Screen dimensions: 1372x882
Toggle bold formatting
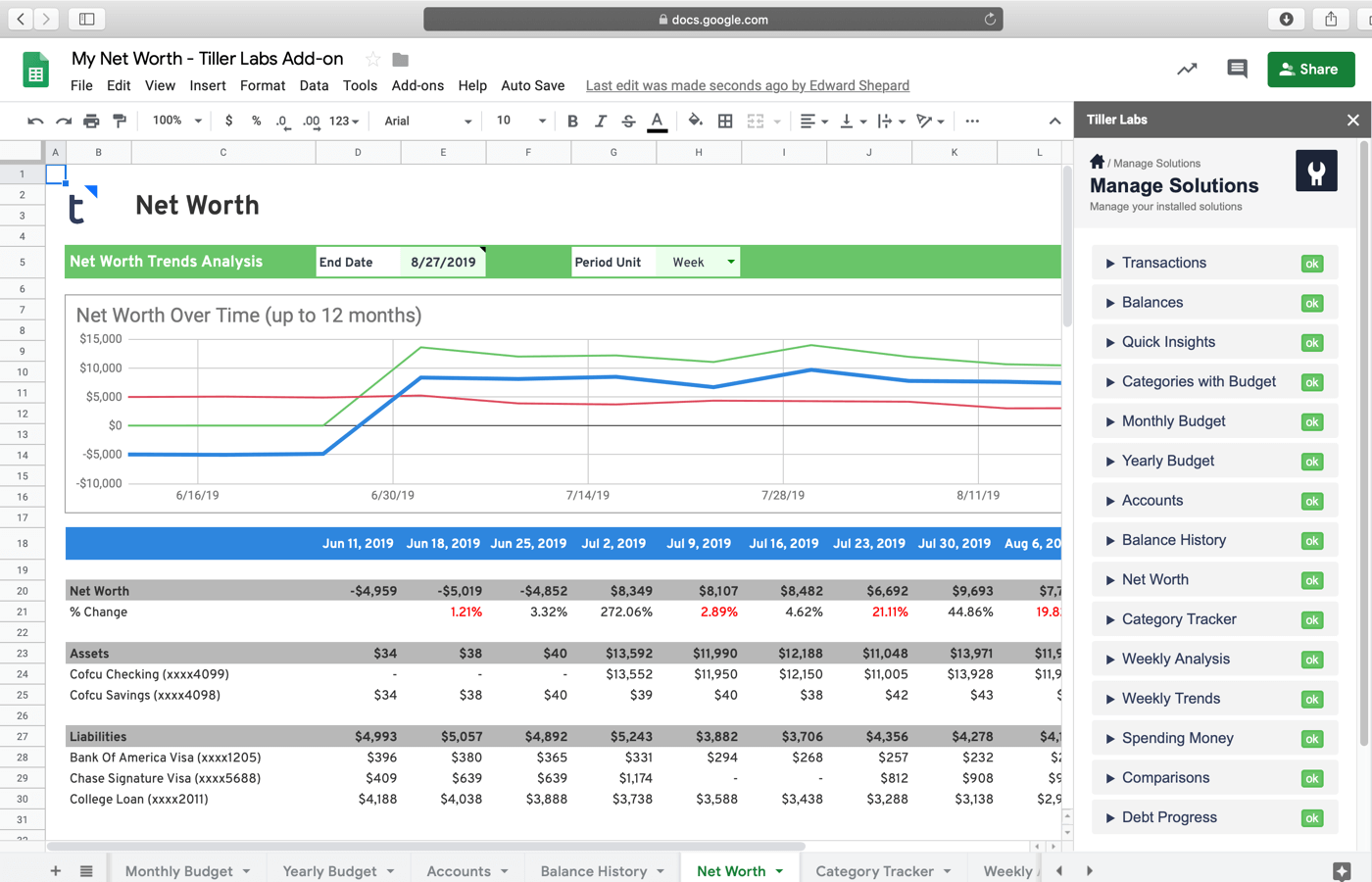[x=572, y=122]
